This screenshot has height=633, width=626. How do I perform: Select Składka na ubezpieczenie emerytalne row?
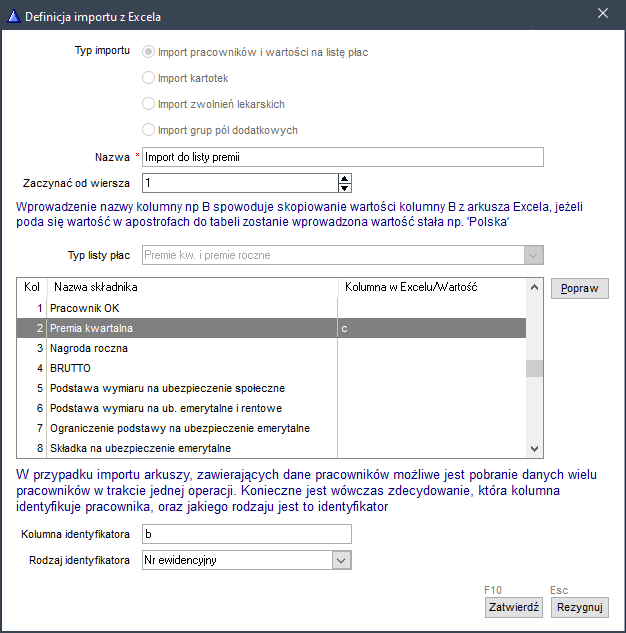[x=271, y=448]
